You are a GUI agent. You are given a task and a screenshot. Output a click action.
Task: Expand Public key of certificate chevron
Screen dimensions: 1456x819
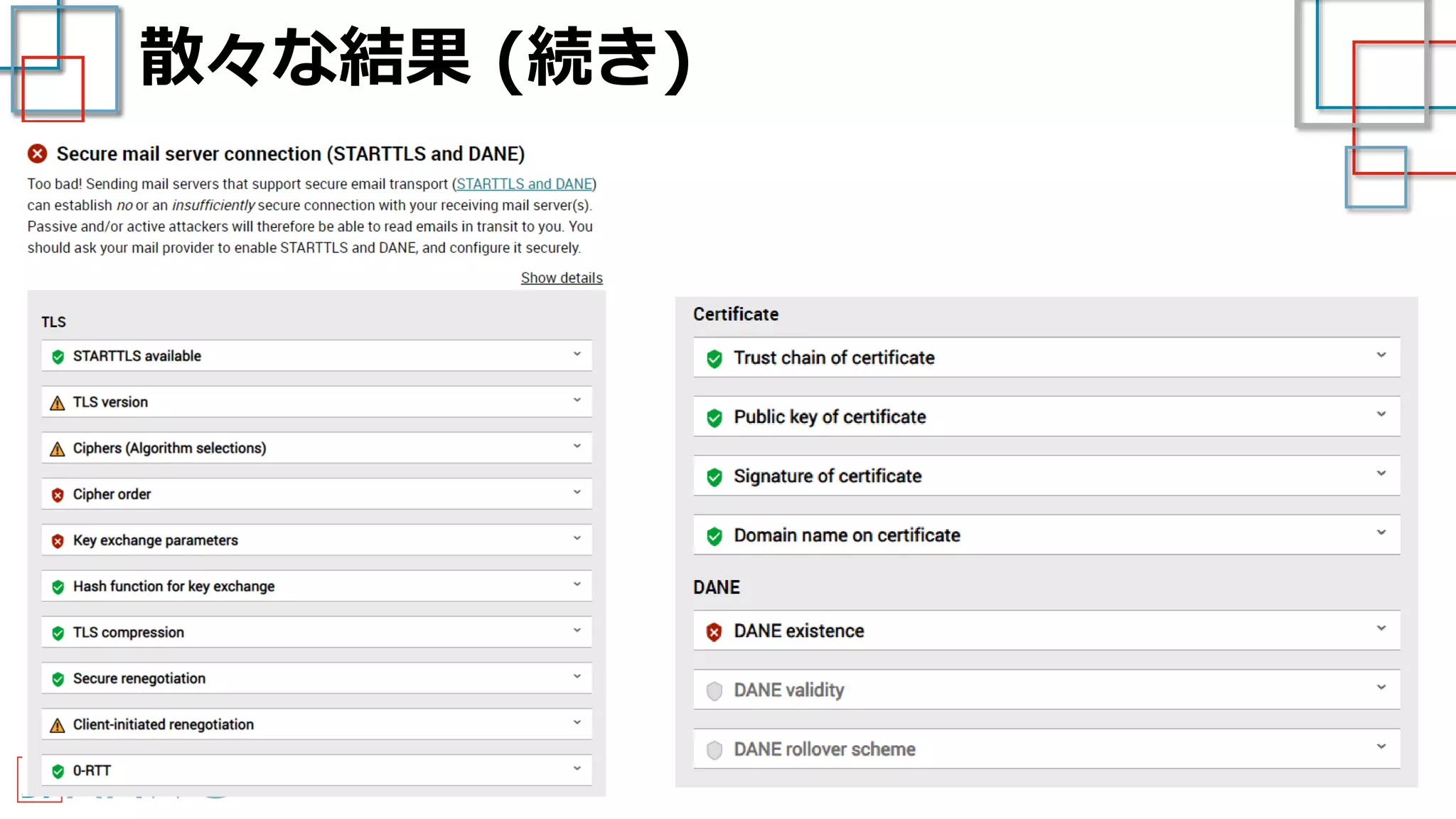[x=1381, y=414]
